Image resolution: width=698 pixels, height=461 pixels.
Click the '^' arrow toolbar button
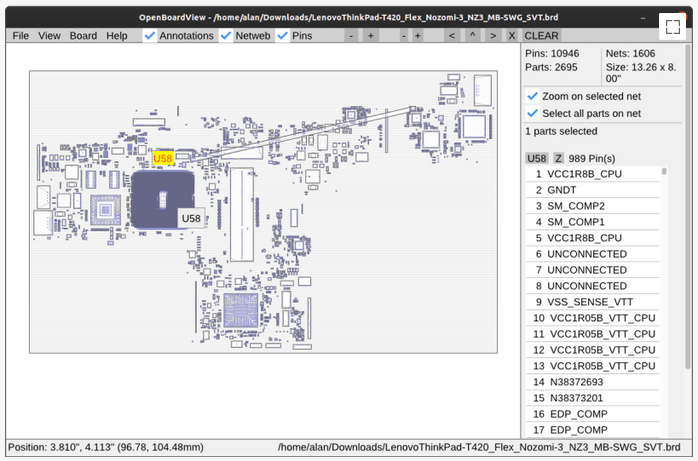coord(473,36)
